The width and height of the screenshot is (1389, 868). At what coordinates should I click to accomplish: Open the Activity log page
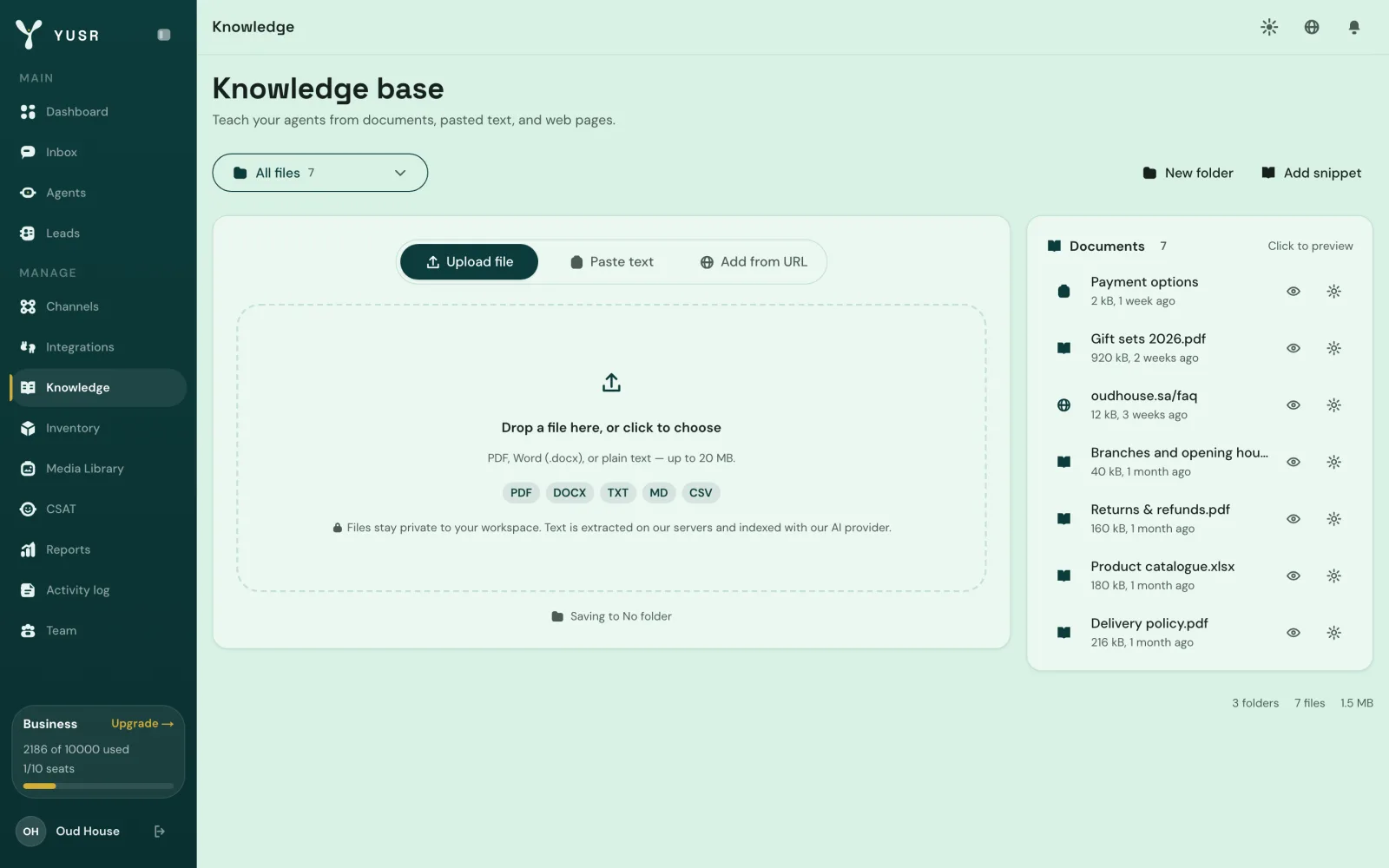click(x=98, y=590)
